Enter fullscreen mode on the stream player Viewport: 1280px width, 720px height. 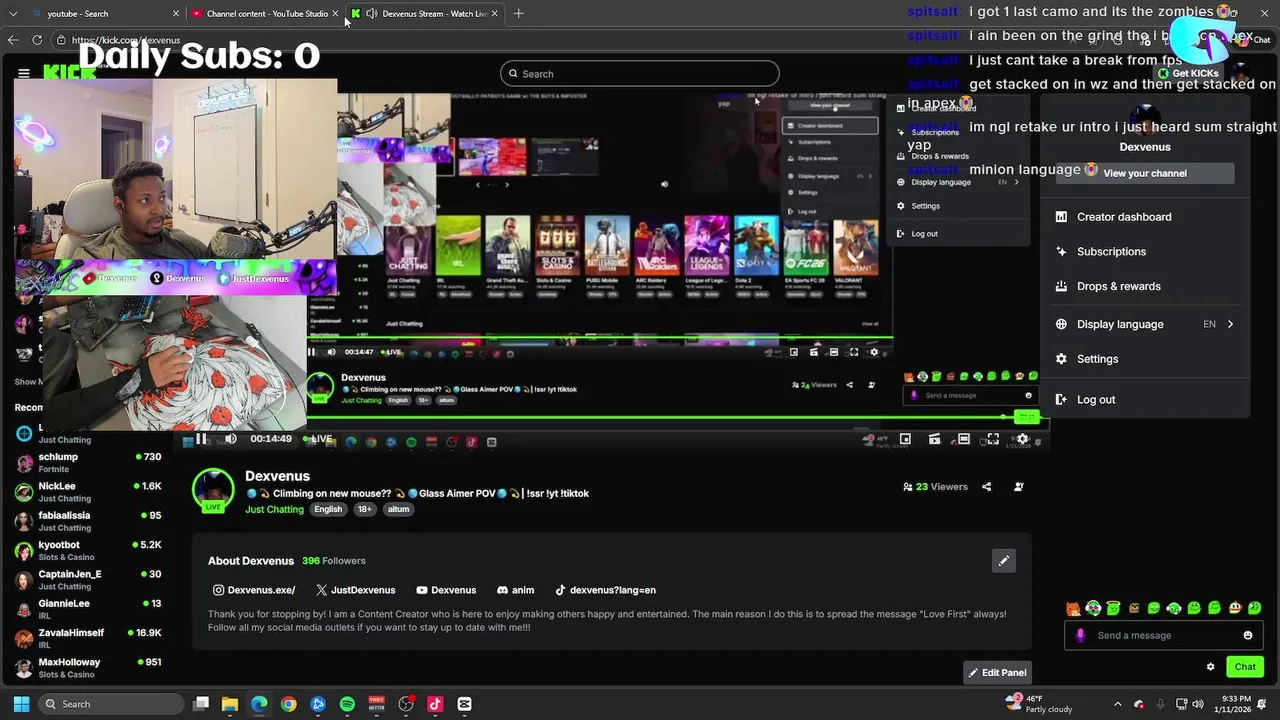click(x=993, y=439)
